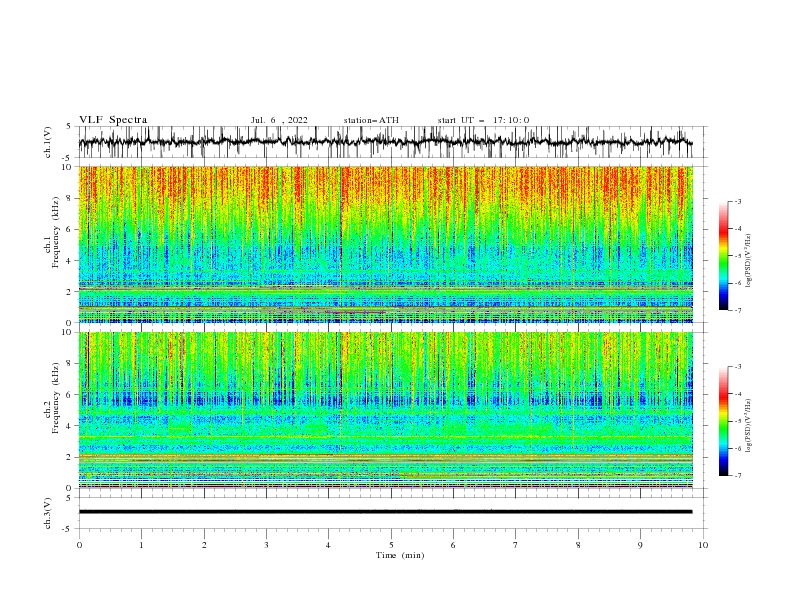This screenshot has width=792, height=612.
Task: Click time axis tick label "7"
Action: [516, 545]
